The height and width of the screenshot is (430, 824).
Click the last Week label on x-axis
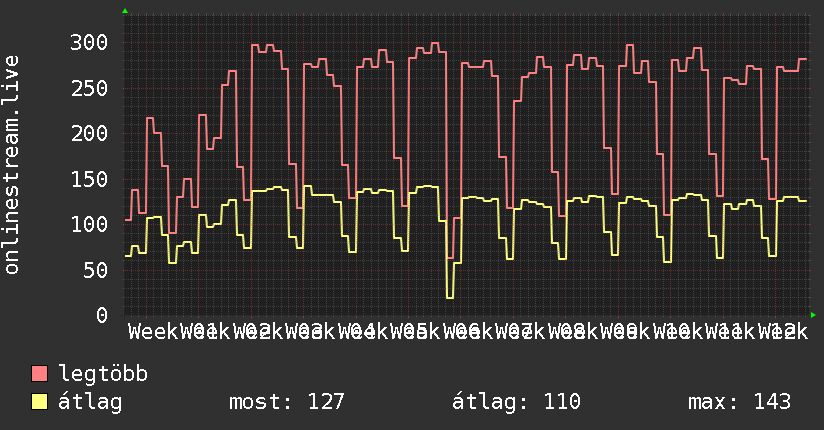[x=783, y=332]
